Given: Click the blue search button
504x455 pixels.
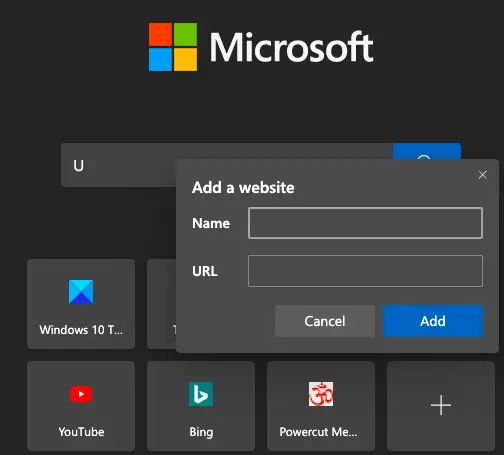Looking at the screenshot, I should pos(427,151).
